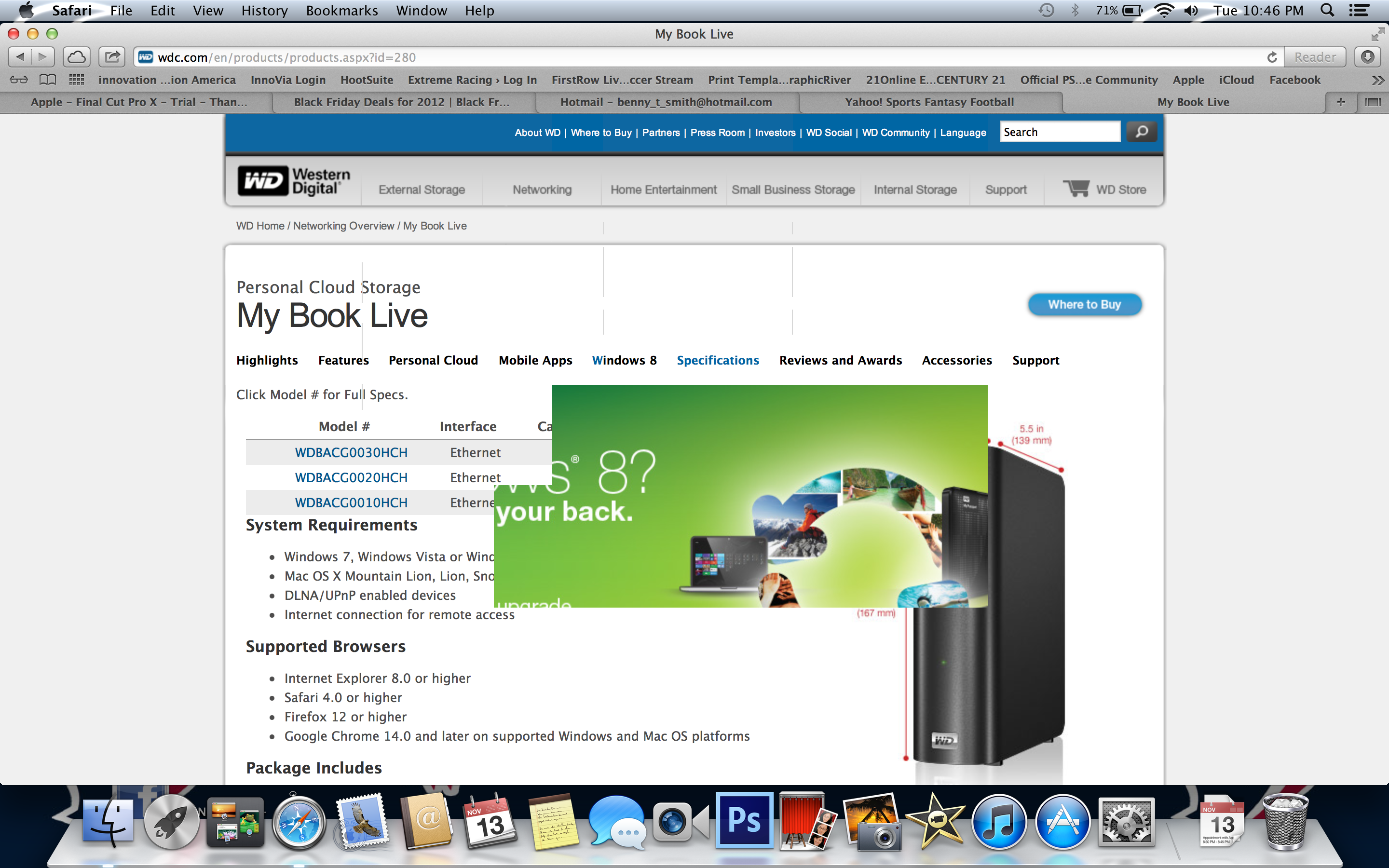This screenshot has width=1389, height=868.
Task: Click the Wi-Fi status icon
Action: click(1164, 10)
